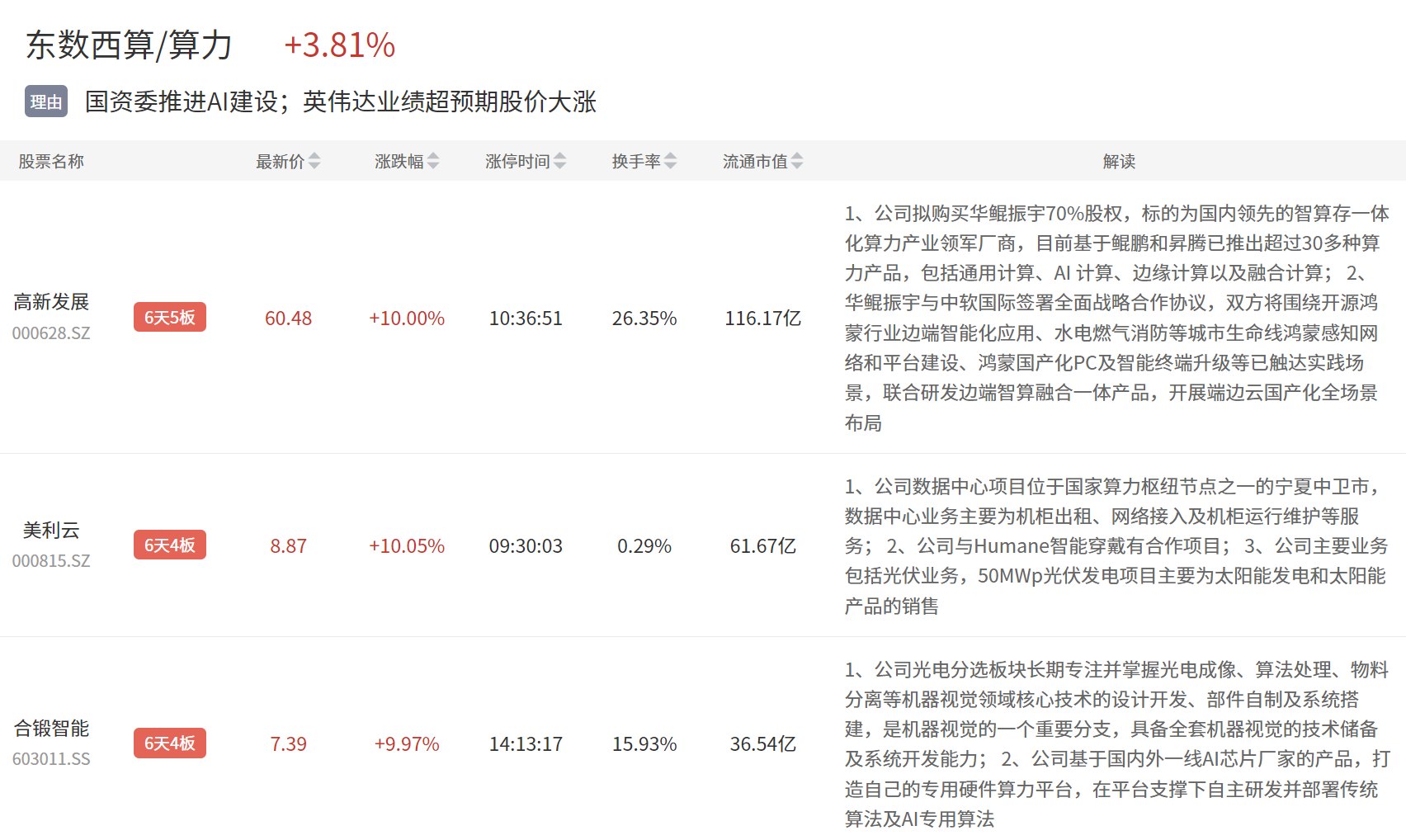This screenshot has height=840, width=1406.
Task: Click the 解读 column header
Action: pos(1119,162)
